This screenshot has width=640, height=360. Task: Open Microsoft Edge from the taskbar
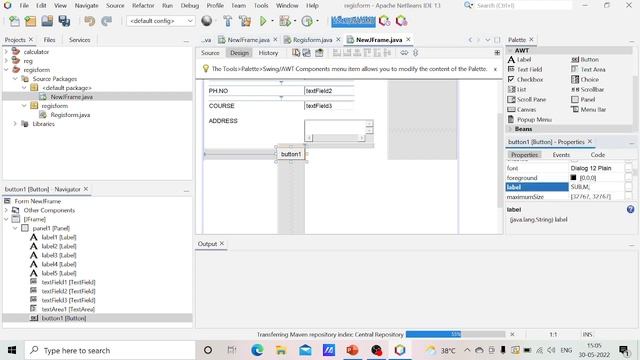[257, 350]
